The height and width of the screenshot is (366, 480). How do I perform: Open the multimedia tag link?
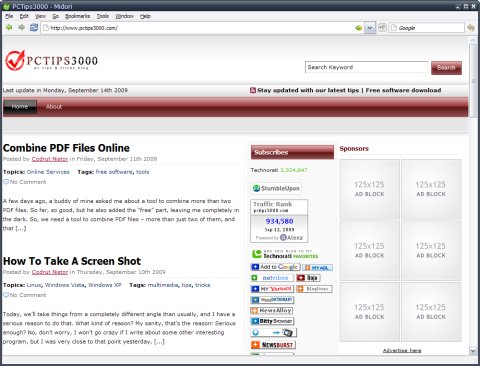[x=163, y=285]
